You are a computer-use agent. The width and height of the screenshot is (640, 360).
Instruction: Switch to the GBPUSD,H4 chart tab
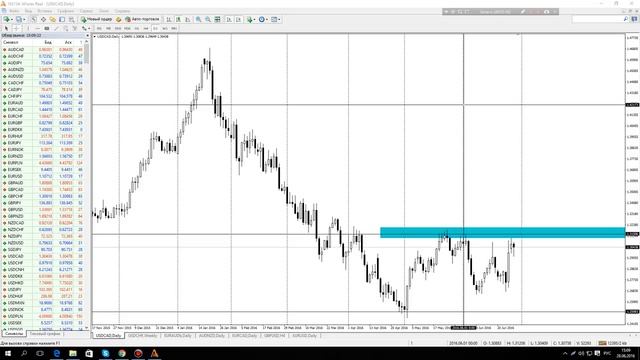pyautogui.click(x=274, y=336)
